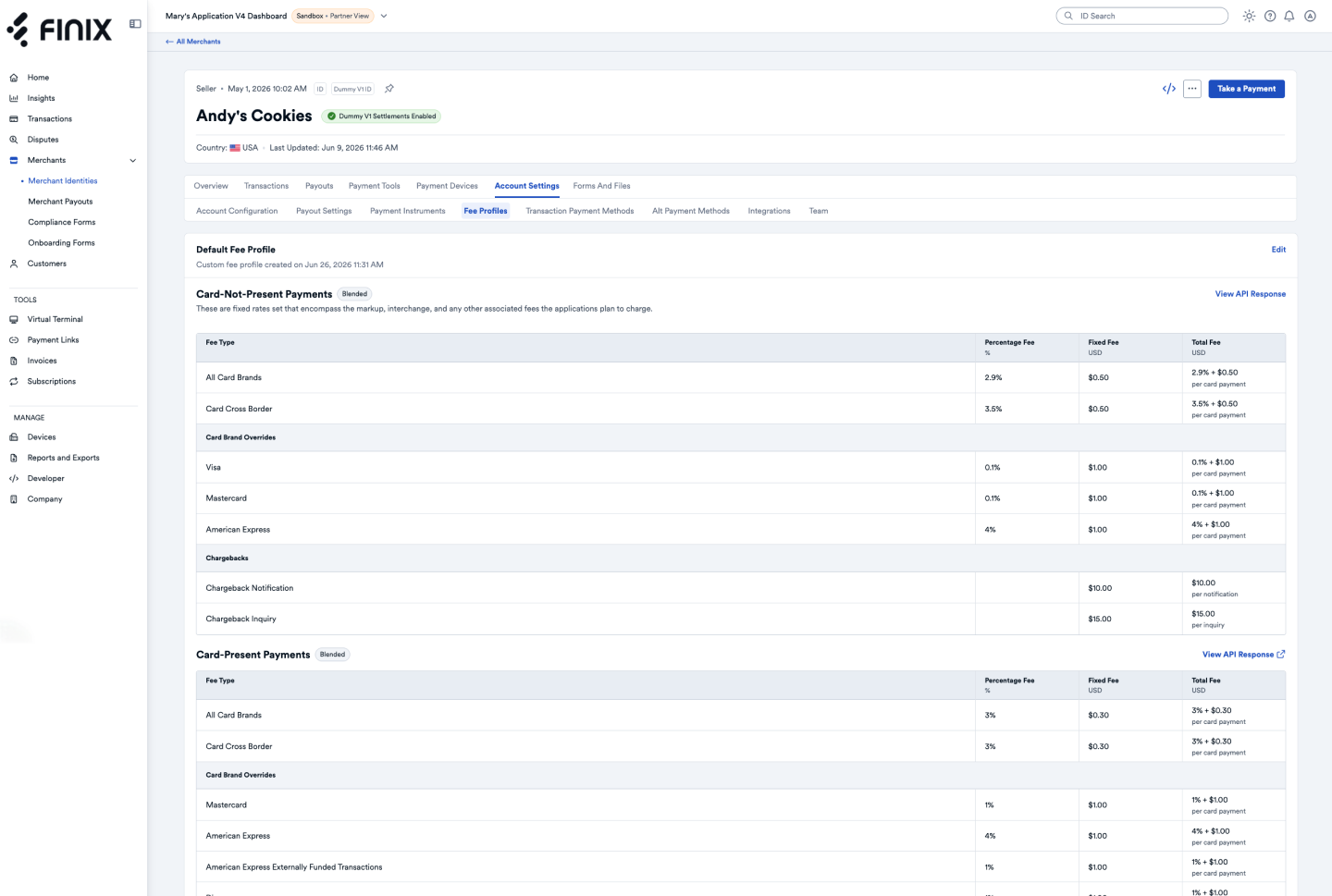Open the Team sub-tab
1332x896 pixels.
819,211
